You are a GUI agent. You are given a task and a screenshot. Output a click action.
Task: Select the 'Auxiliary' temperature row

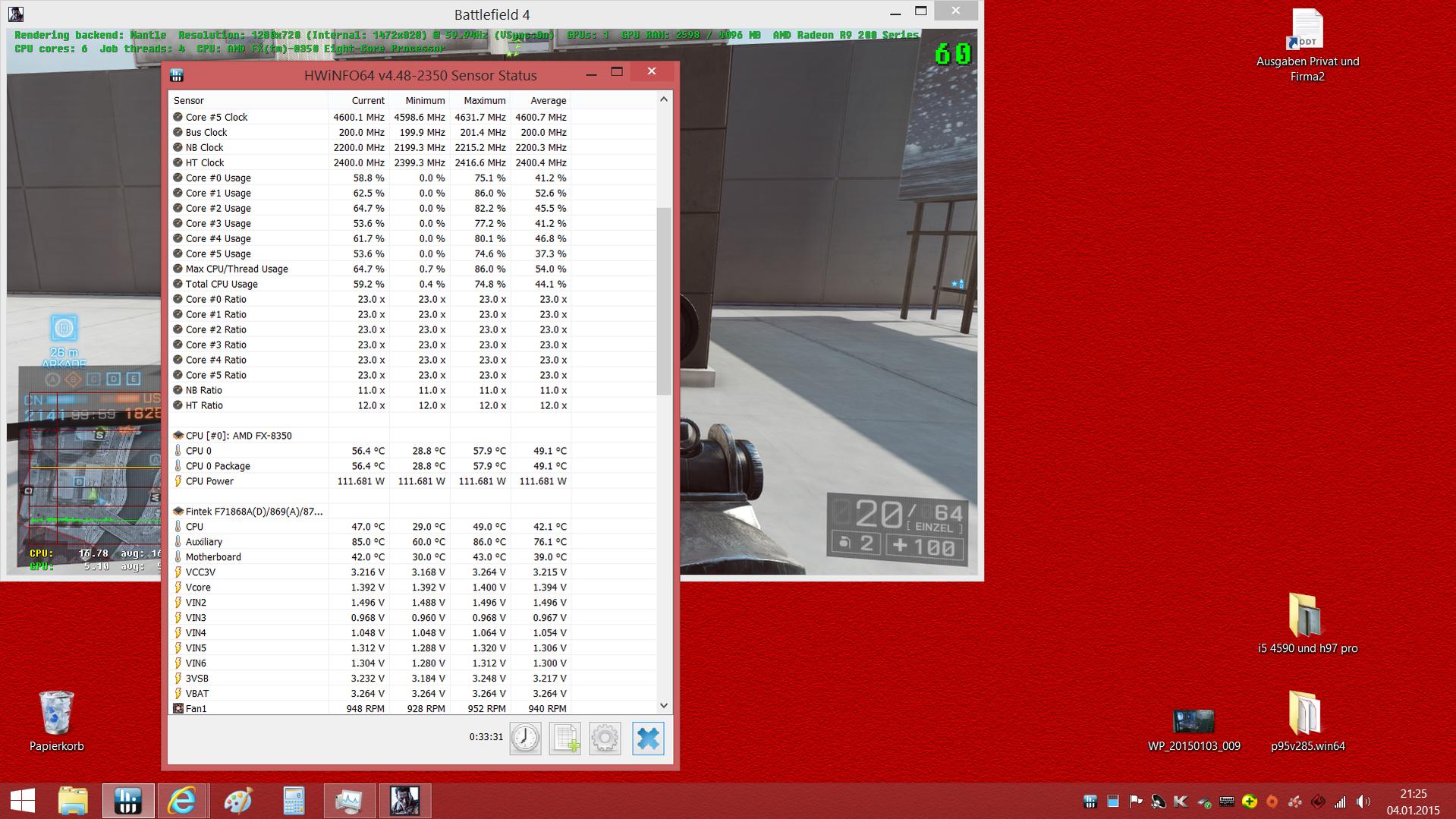[412, 542]
